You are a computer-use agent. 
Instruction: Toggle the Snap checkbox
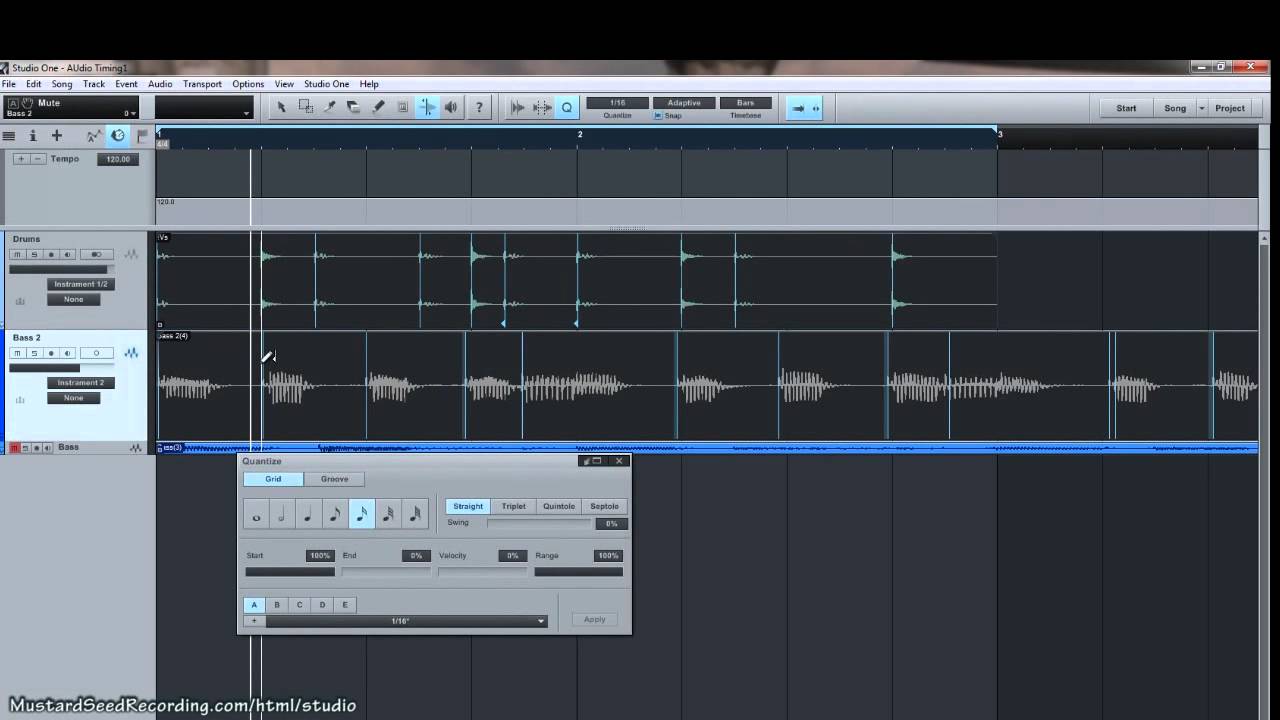pyautogui.click(x=658, y=116)
